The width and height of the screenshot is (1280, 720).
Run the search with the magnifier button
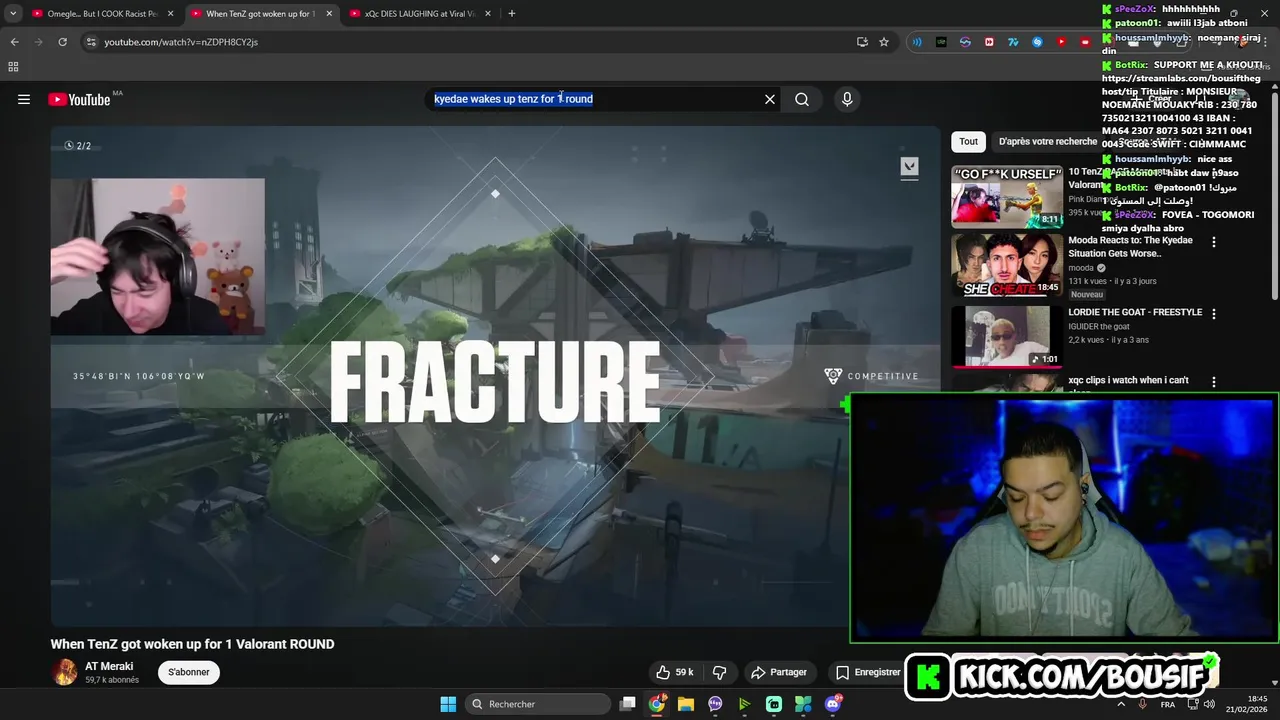point(802,99)
